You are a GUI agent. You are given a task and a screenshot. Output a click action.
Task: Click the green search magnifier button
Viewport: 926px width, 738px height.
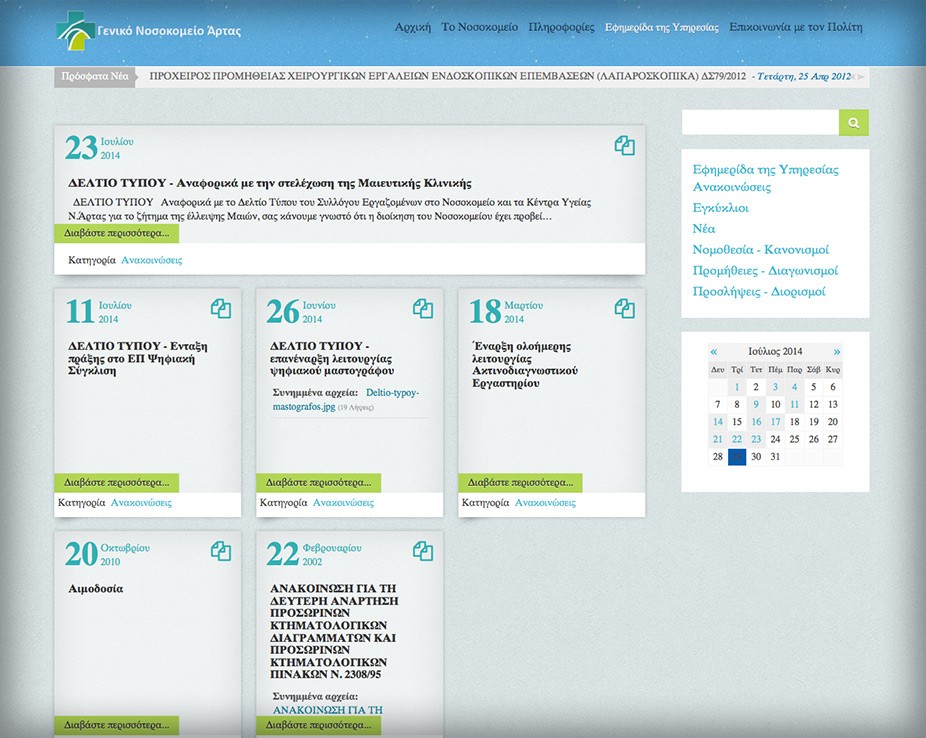tap(853, 123)
